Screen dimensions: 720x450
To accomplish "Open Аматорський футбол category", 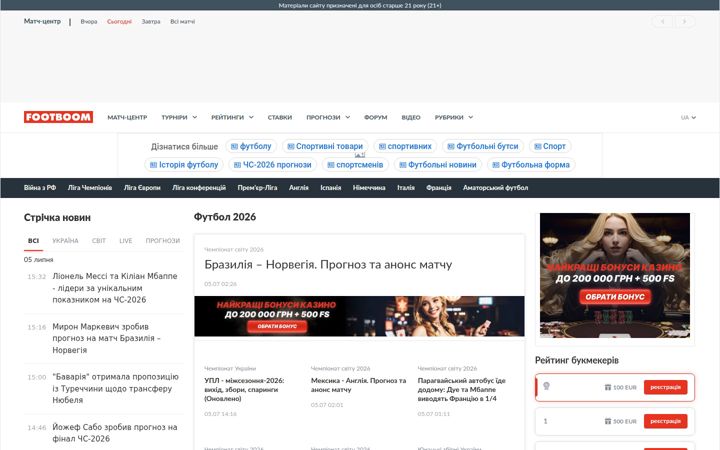I will click(x=495, y=188).
